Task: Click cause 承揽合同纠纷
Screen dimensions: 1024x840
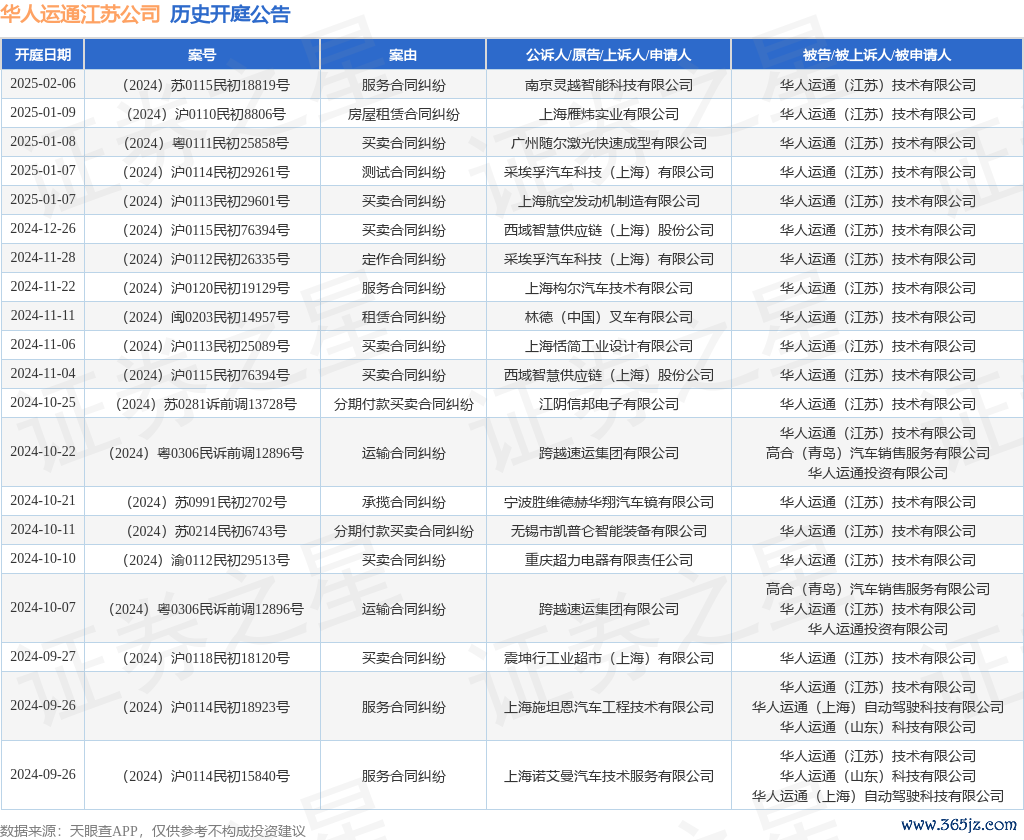Action: (x=404, y=502)
